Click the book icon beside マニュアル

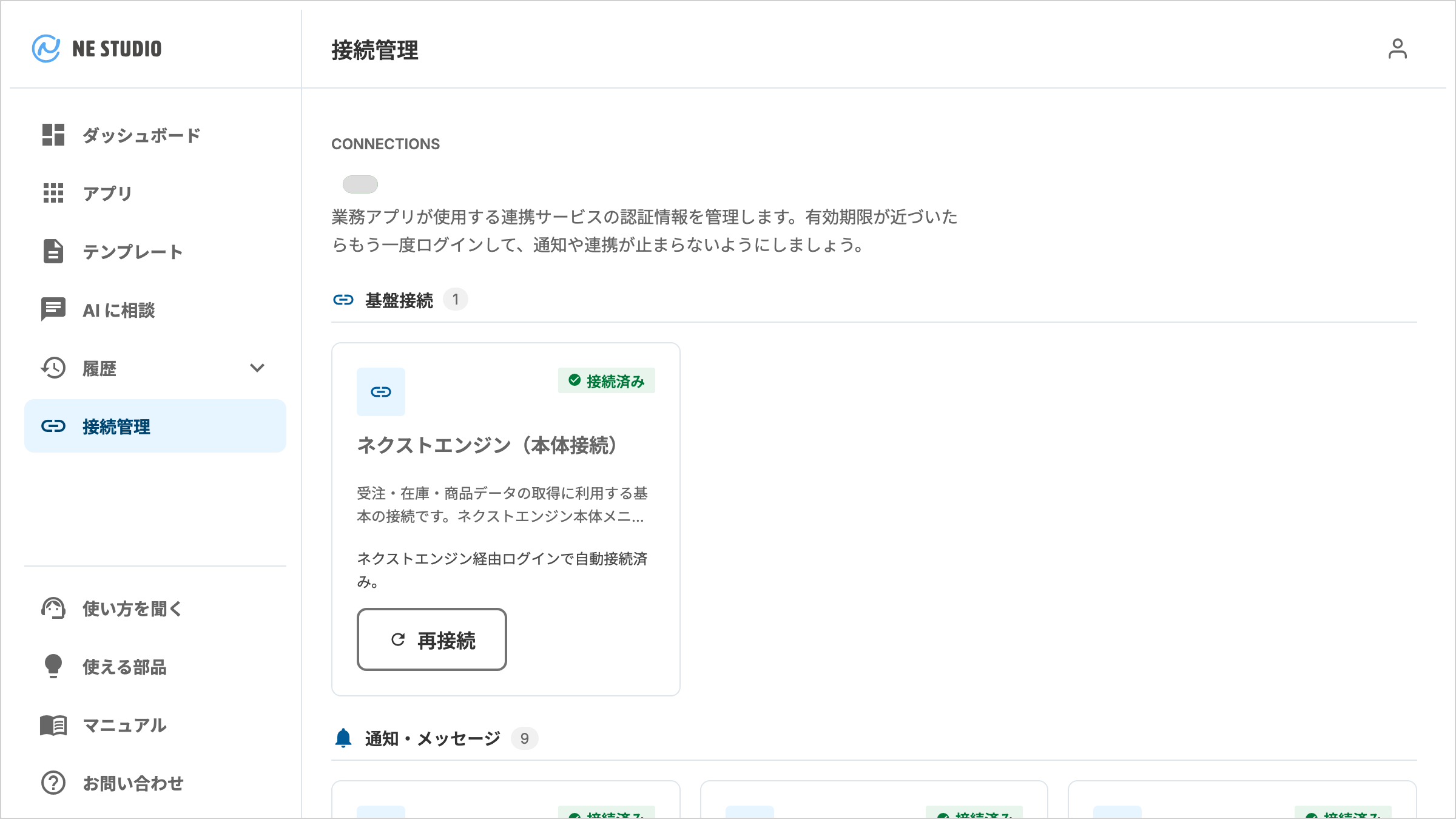coord(53,724)
